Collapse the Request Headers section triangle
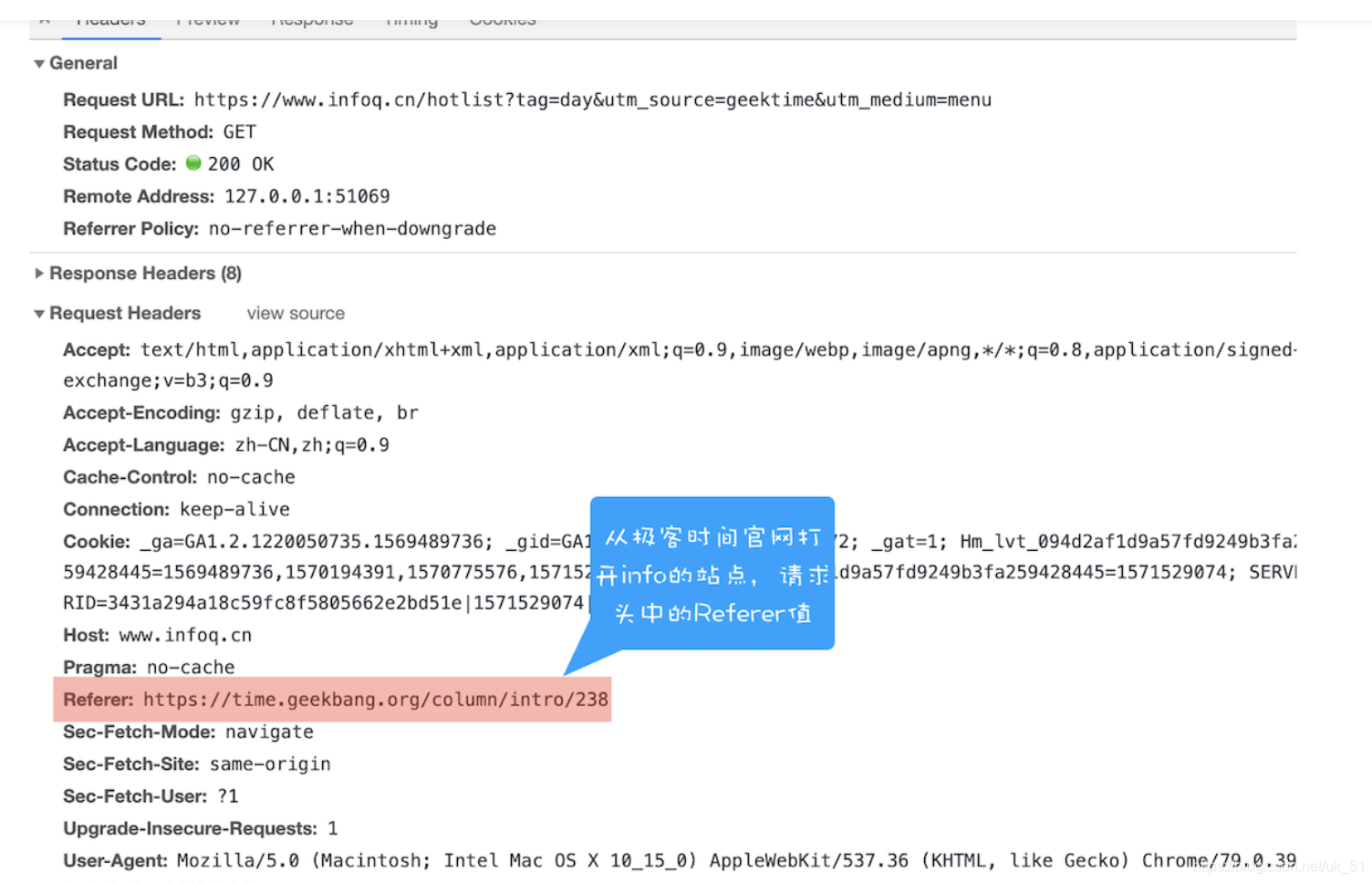This screenshot has width=1372, height=883. [x=39, y=314]
